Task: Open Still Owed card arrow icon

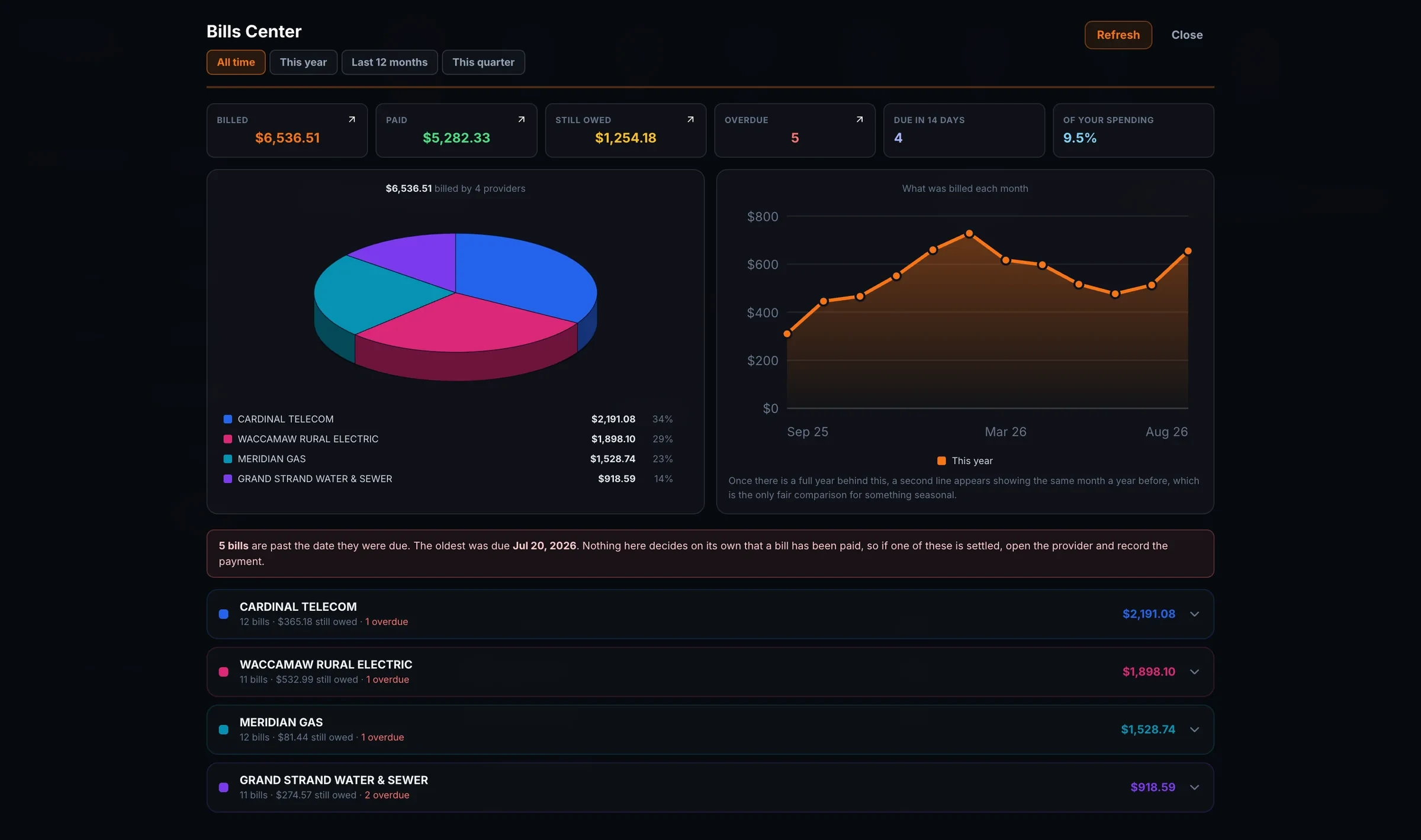Action: (x=690, y=120)
